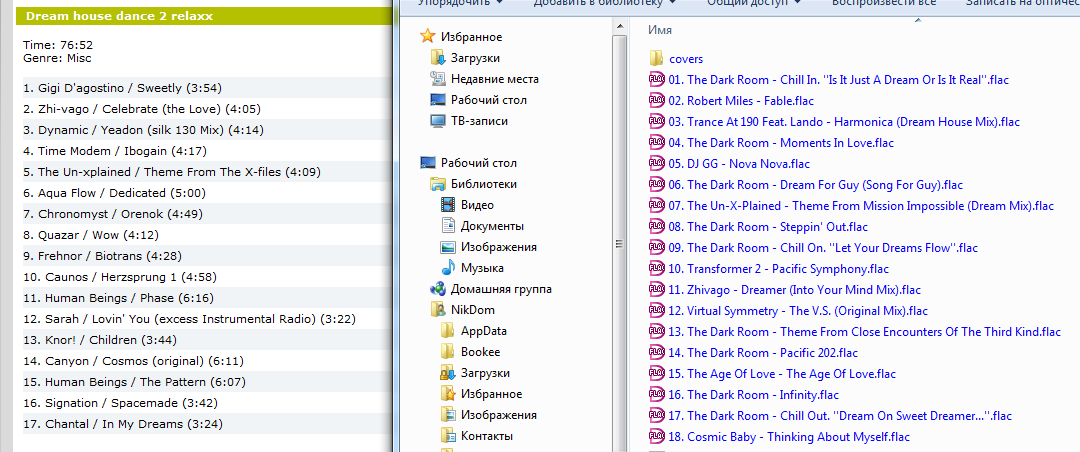The height and width of the screenshot is (452, 1080).
Task: Select file 11. Zhivago - Dreamer
Action: coord(794,290)
